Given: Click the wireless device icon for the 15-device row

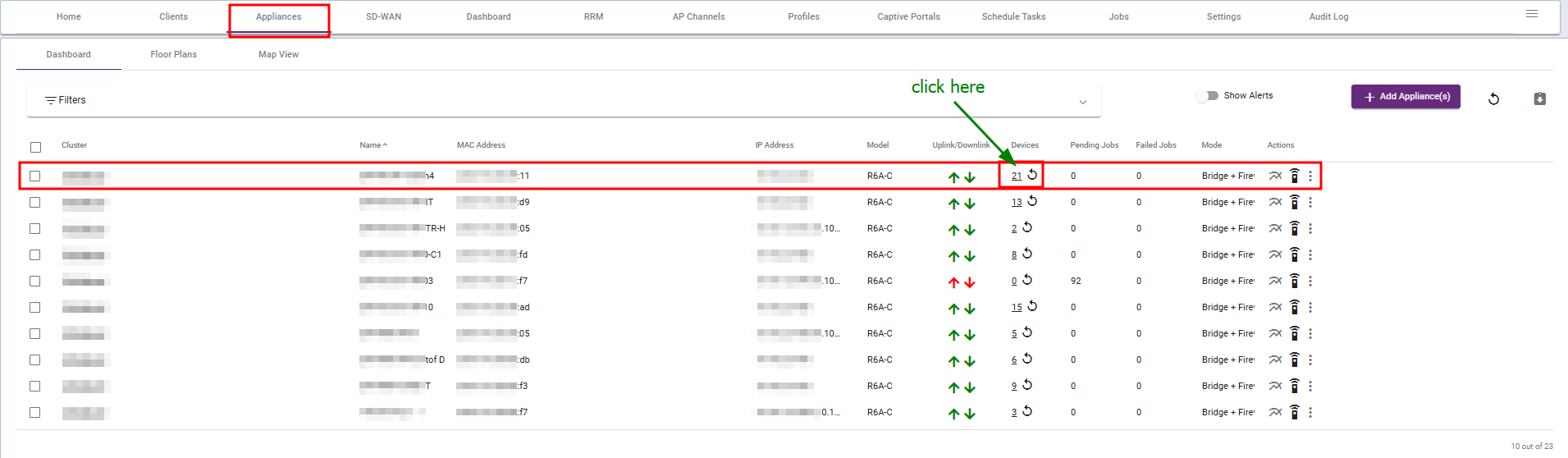Looking at the screenshot, I should pyautogui.click(x=1295, y=307).
